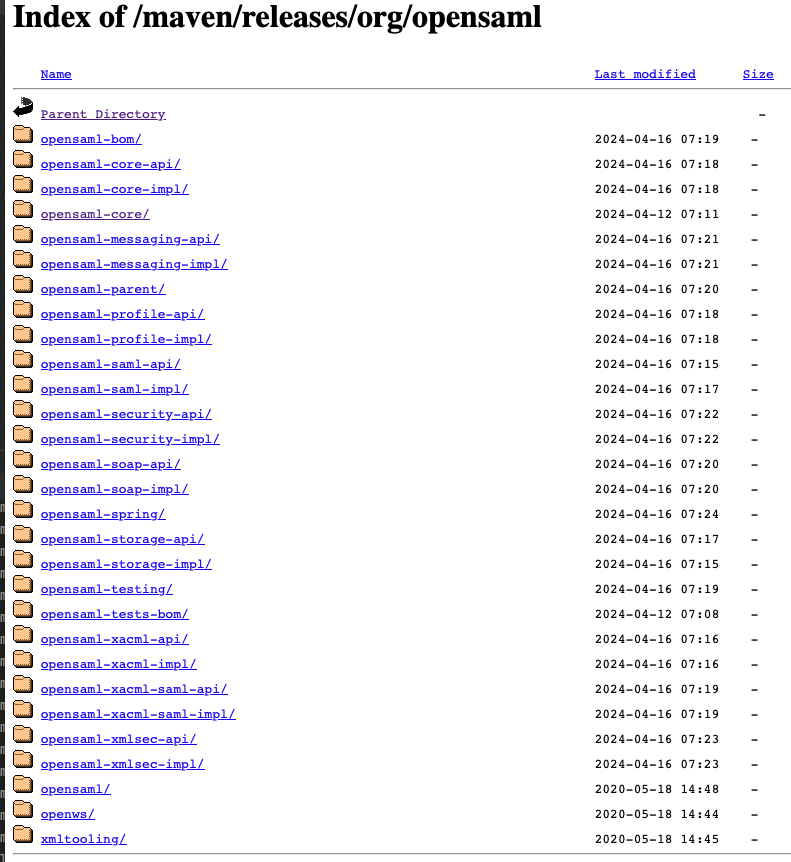Open the opensaml/ directory link
The image size is (791, 862).
pyautogui.click(x=75, y=790)
